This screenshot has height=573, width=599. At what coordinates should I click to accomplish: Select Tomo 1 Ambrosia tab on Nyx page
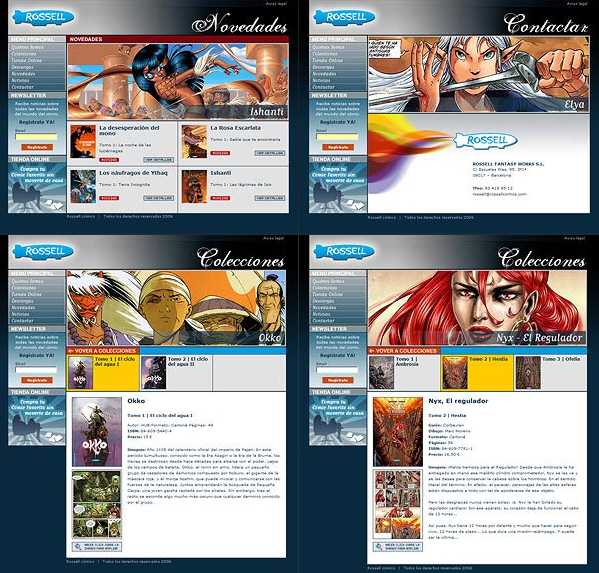click(x=404, y=373)
